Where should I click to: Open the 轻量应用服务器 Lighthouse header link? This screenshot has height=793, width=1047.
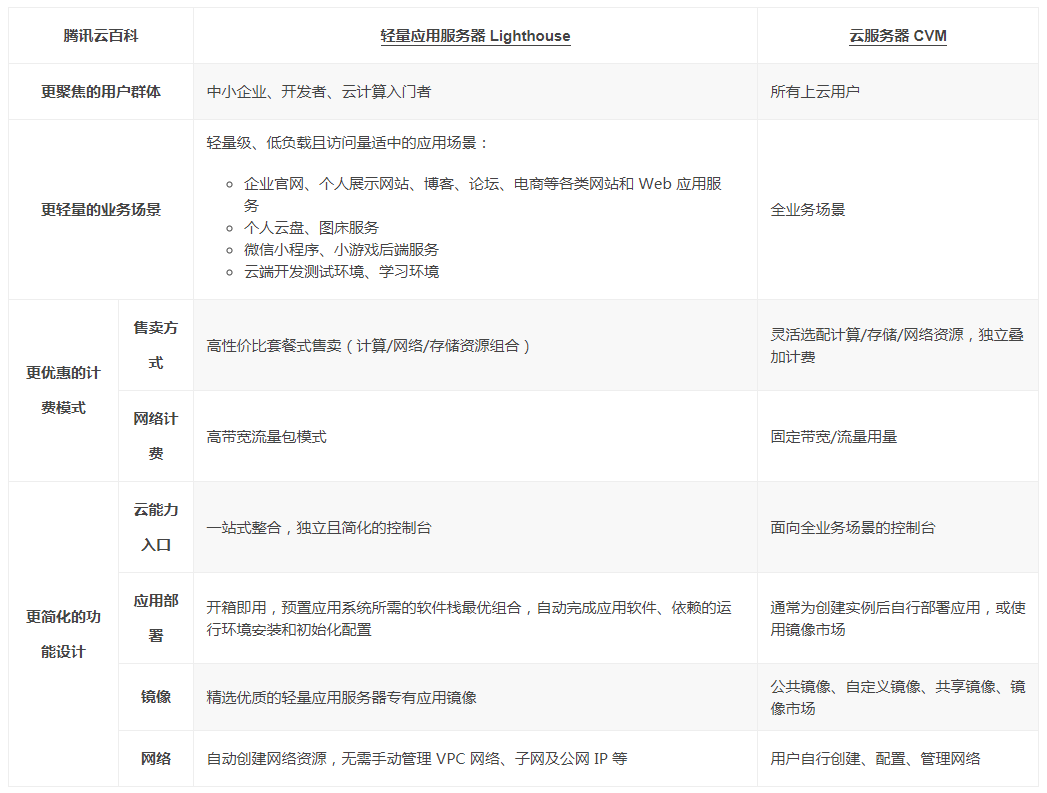[x=475, y=36]
